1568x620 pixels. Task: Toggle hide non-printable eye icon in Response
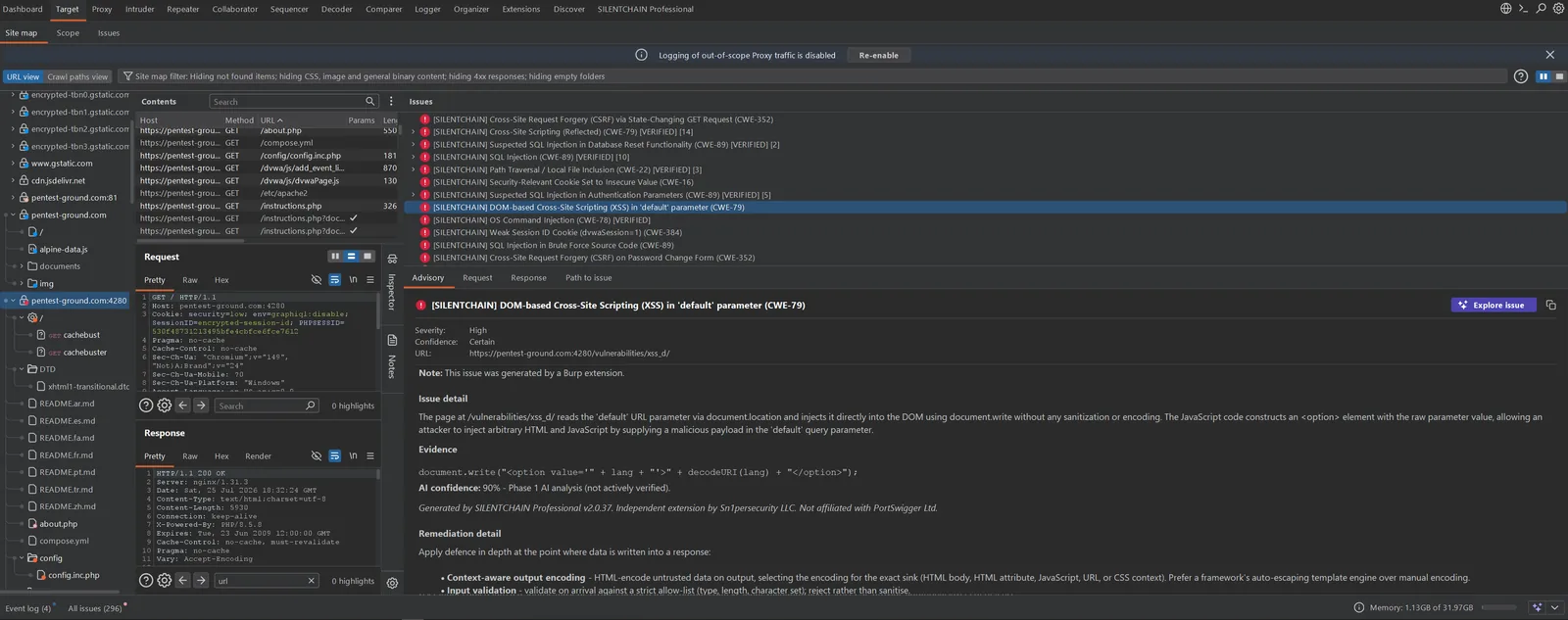tap(317, 456)
